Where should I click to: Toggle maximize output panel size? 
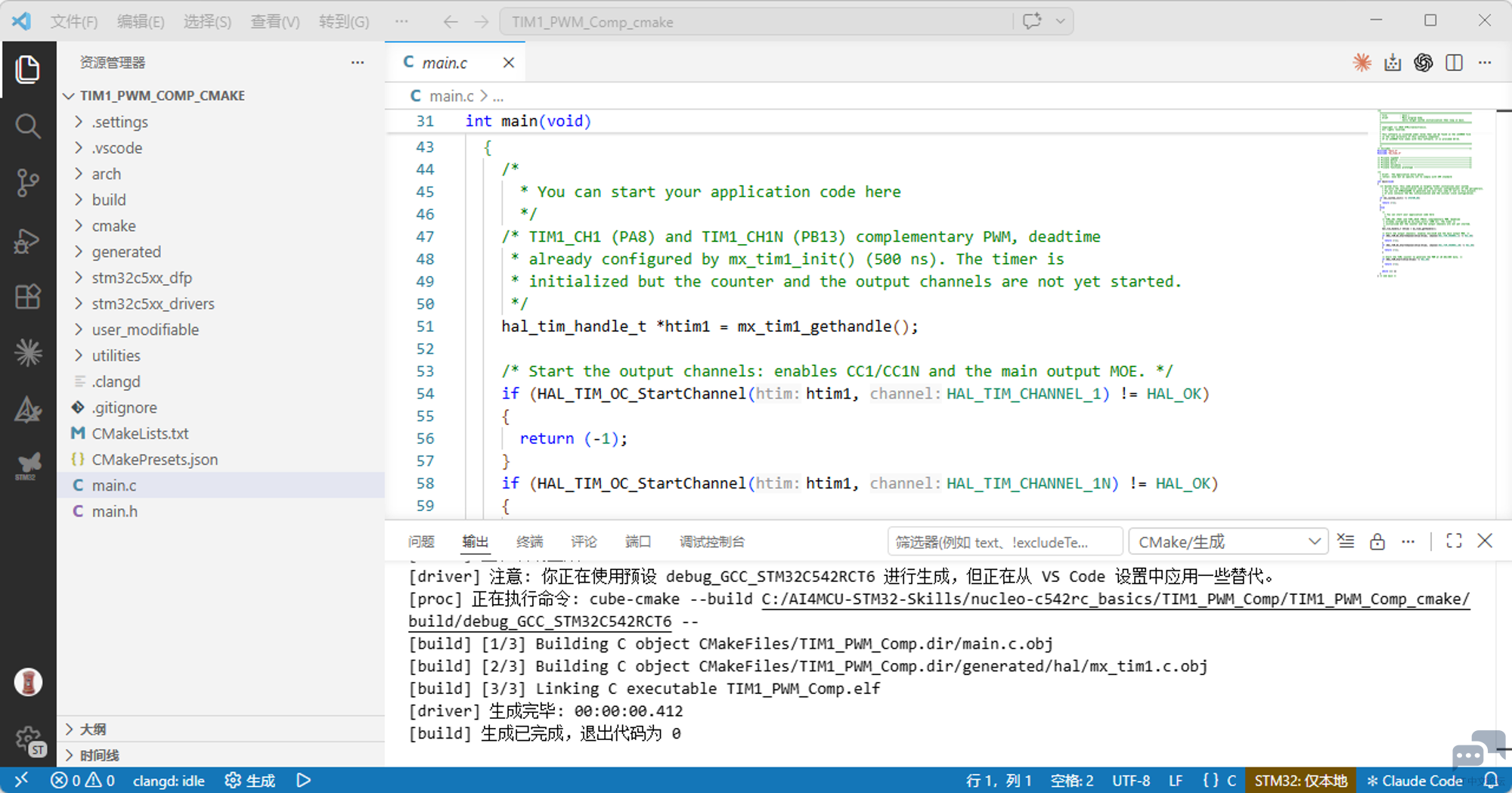coord(1453,541)
